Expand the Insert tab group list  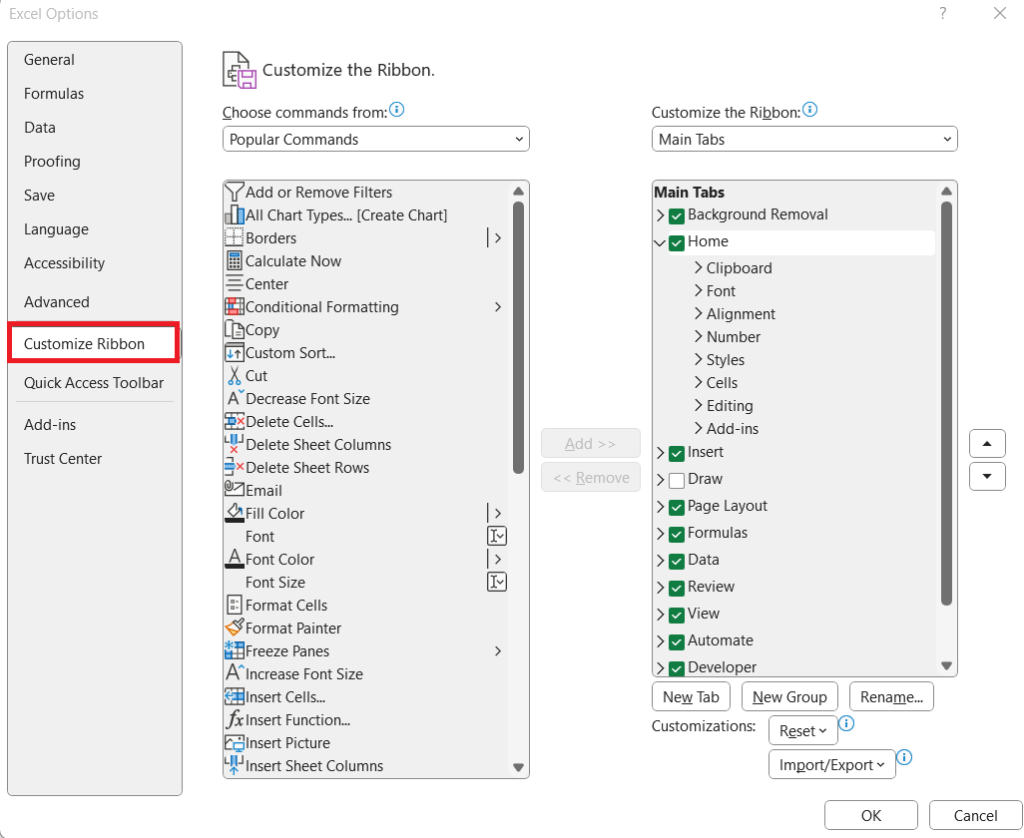[x=661, y=452]
